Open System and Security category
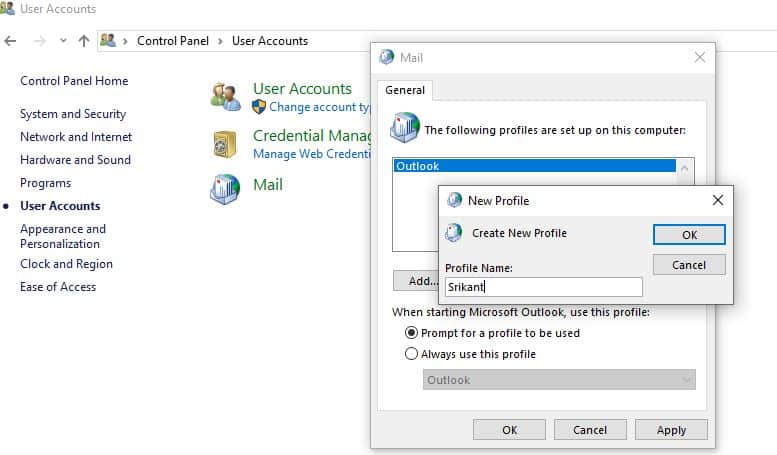This screenshot has width=777, height=455. tap(73, 114)
